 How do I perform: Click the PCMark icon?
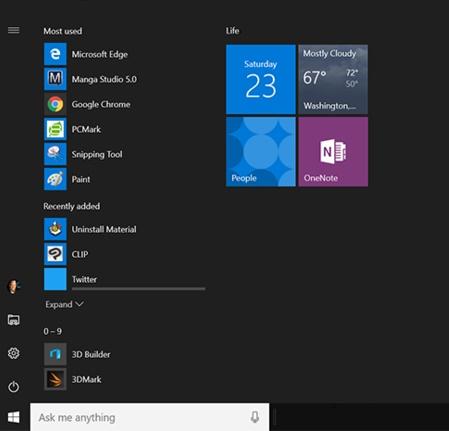pyautogui.click(x=55, y=129)
